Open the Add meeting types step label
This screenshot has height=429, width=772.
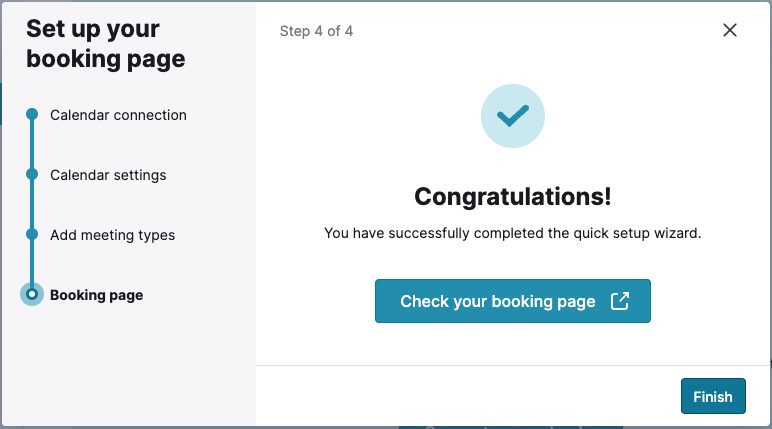112,235
